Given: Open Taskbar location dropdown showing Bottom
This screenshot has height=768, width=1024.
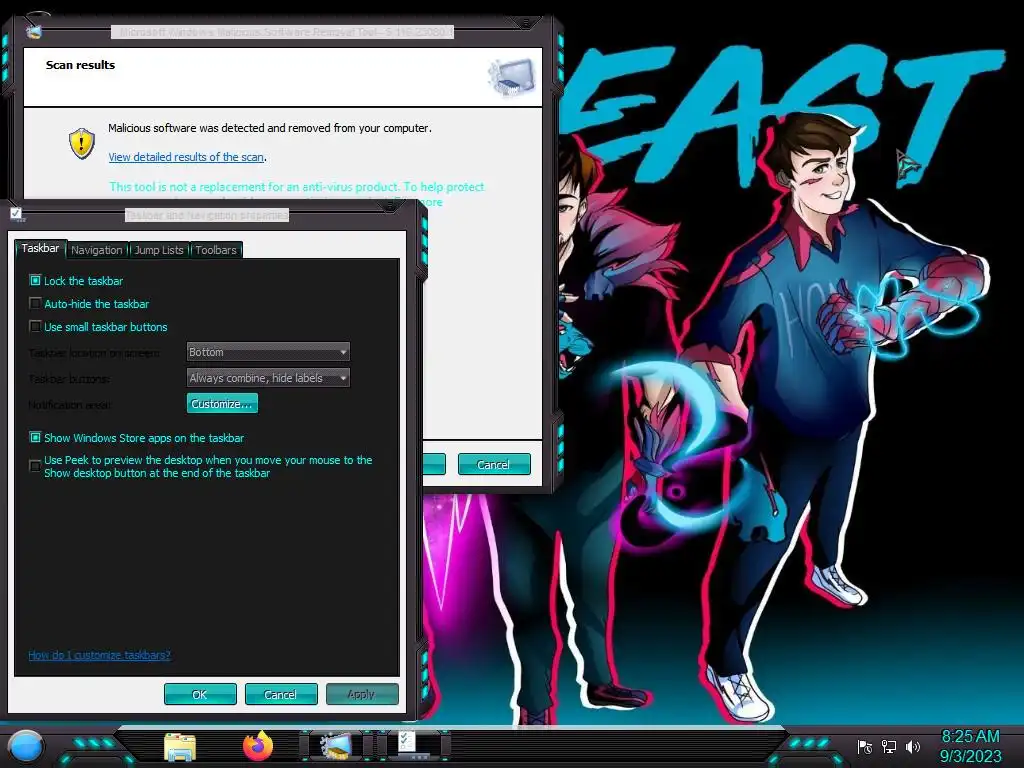Looking at the screenshot, I should [x=268, y=352].
